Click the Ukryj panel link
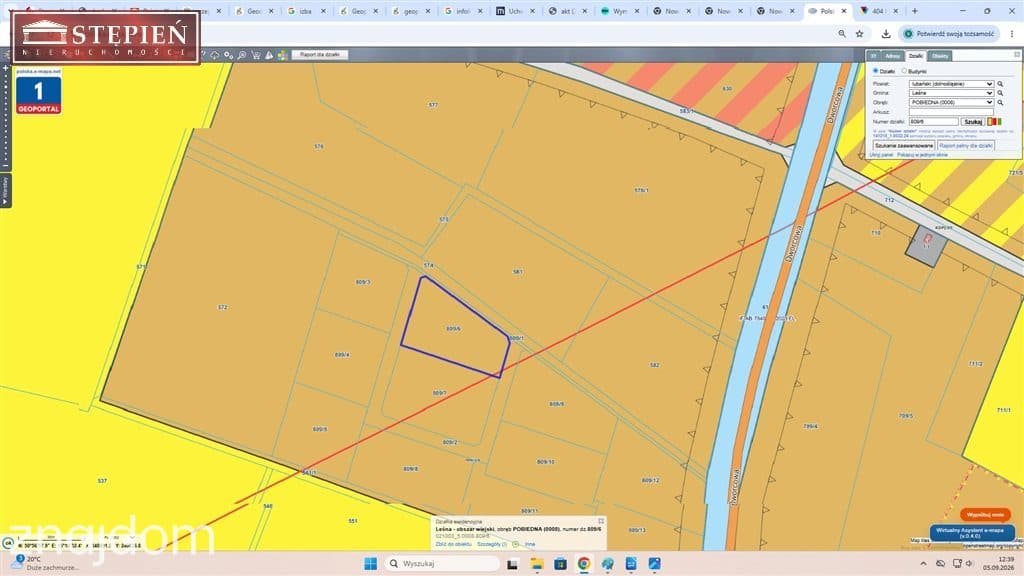This screenshot has height=576, width=1024. 881,155
